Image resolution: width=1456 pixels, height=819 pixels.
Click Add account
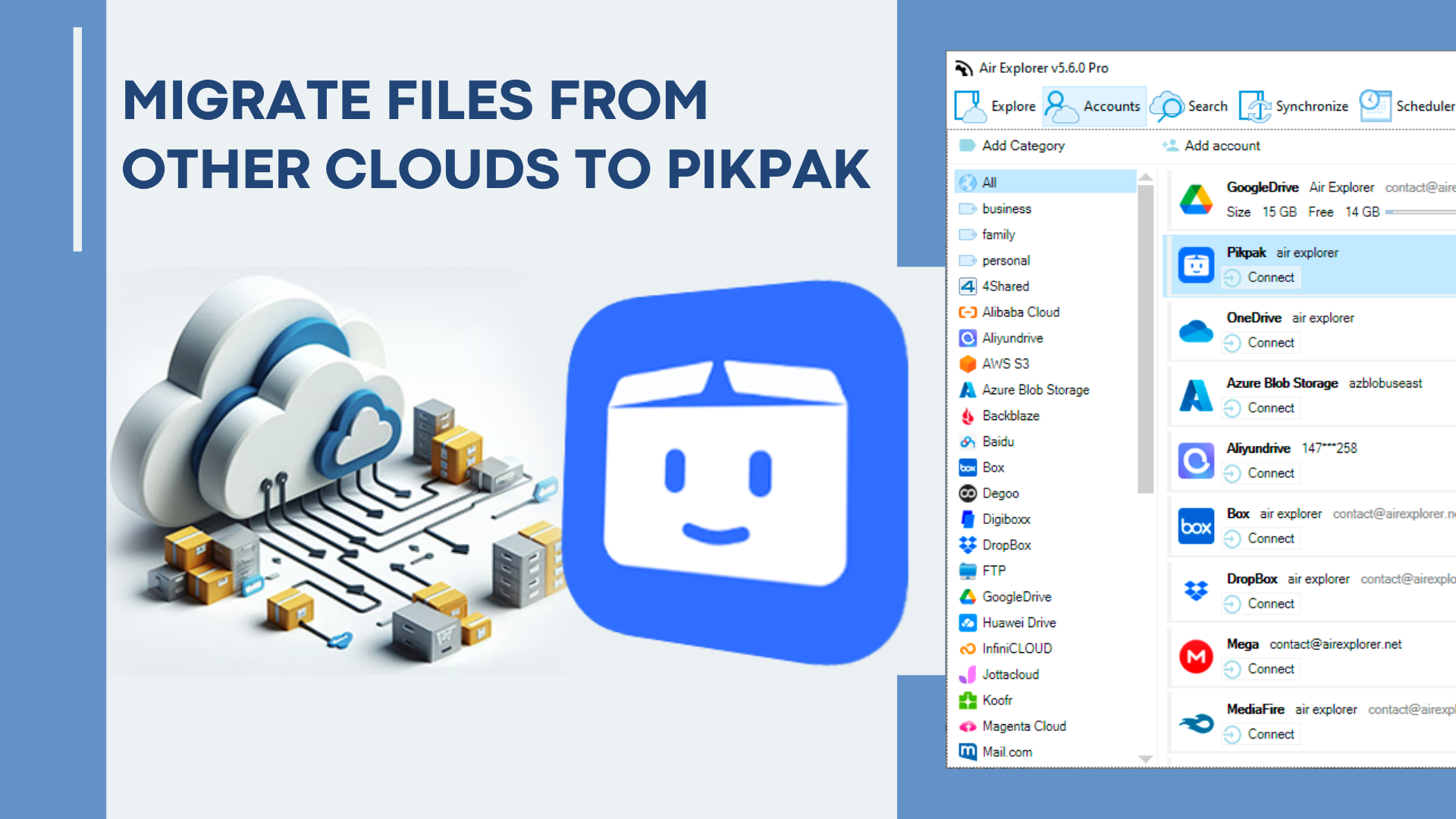tap(1221, 146)
